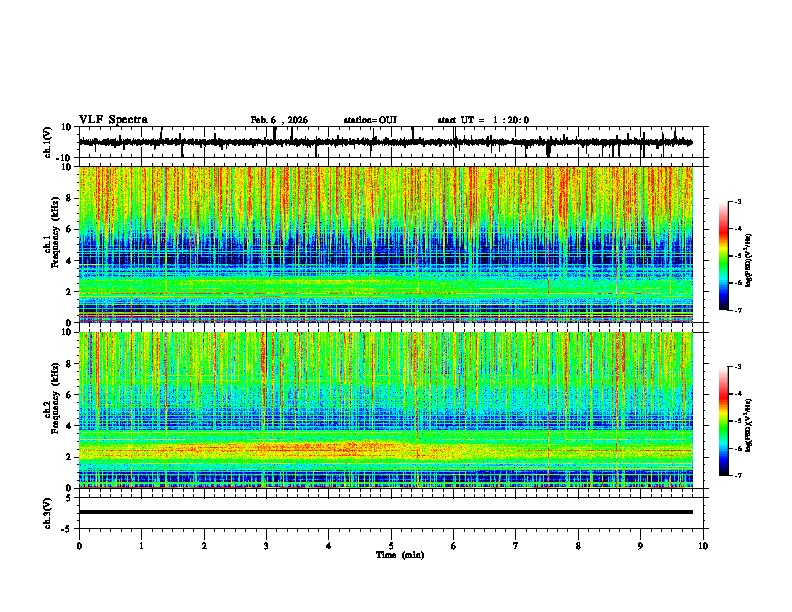Click the ch.1 spectrogram plot
This screenshot has height=612, width=792.
click(385, 244)
